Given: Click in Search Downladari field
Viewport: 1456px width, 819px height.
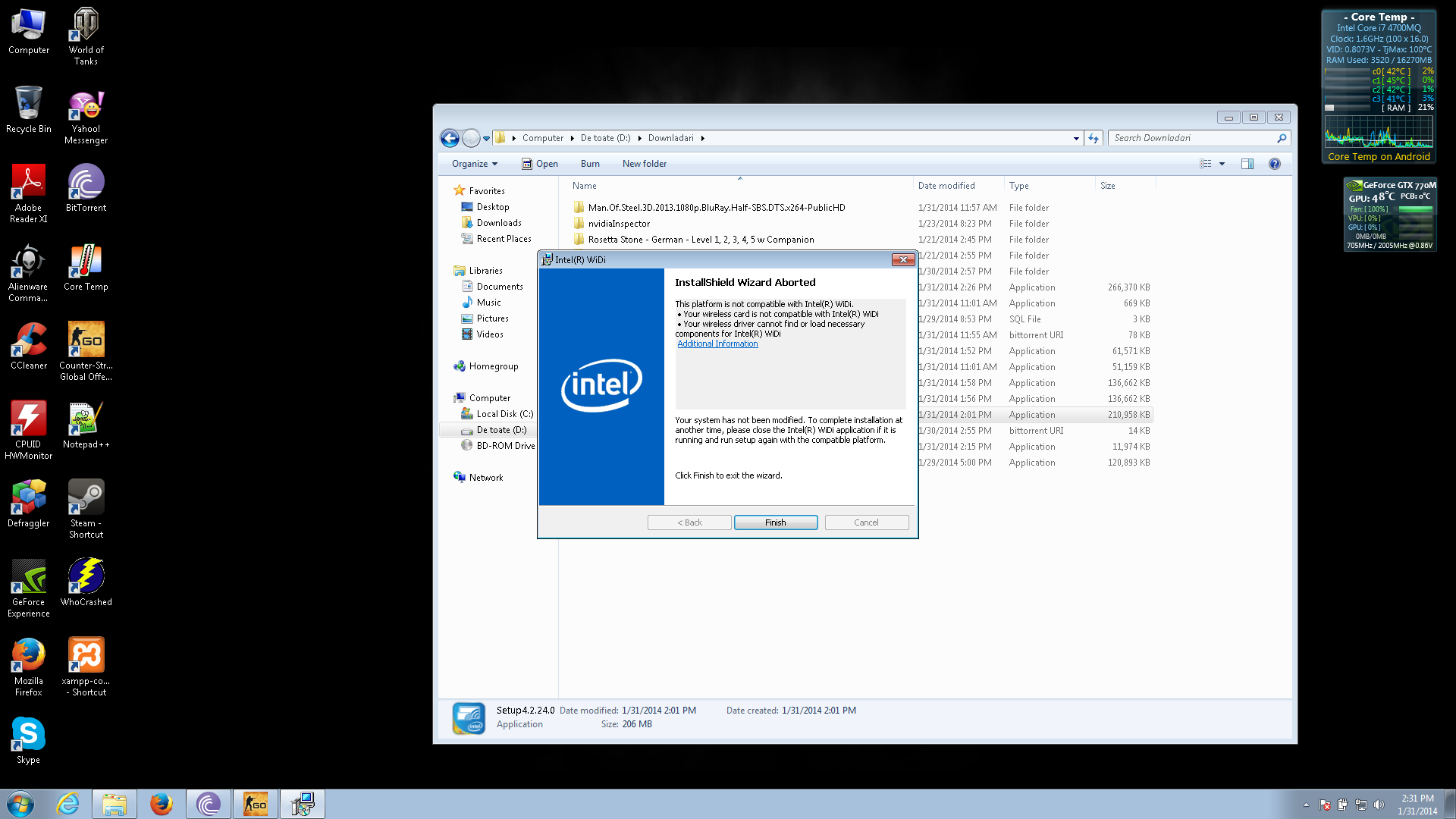Looking at the screenshot, I should (1193, 138).
